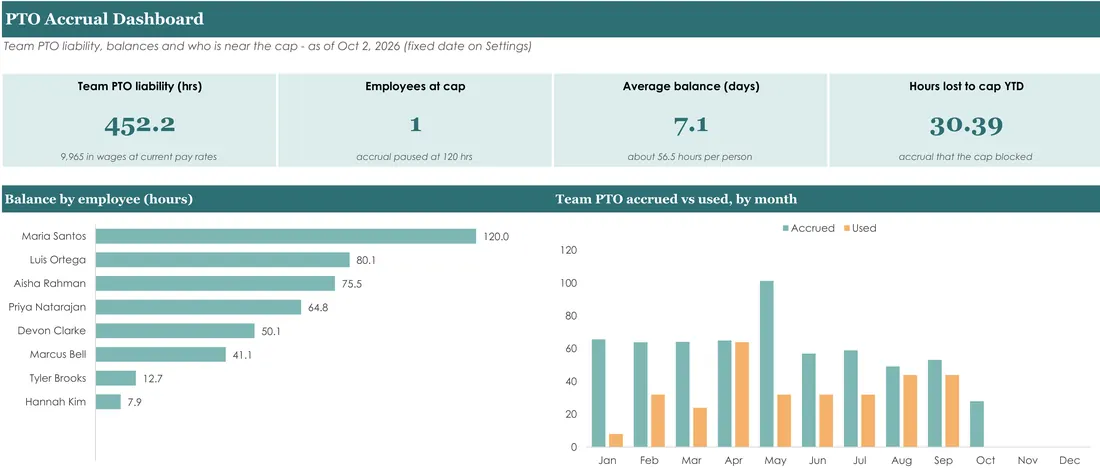
Task: Select the January accrued bar
Action: (598, 394)
